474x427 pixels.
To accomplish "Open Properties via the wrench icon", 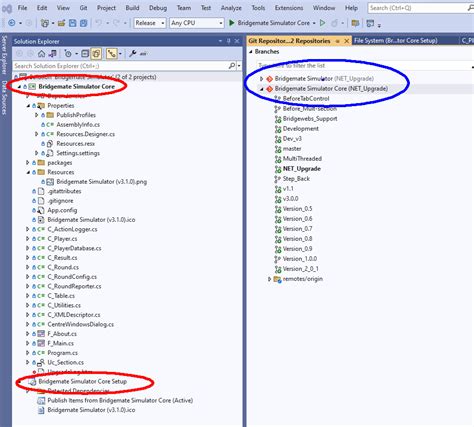I will 132,53.
